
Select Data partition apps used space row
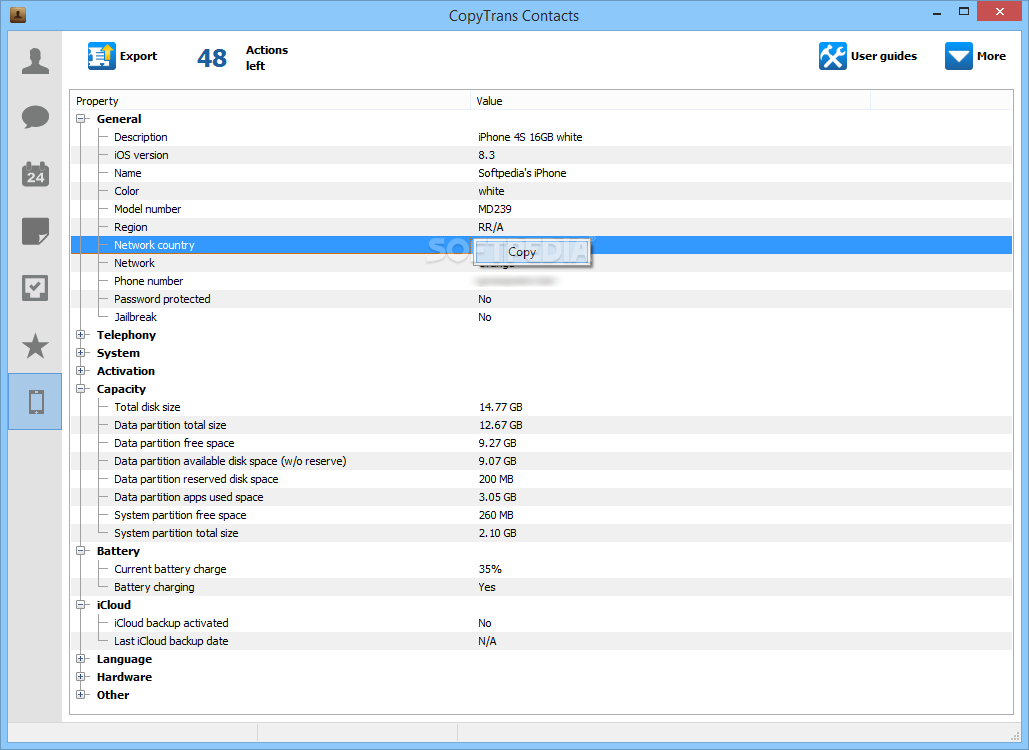click(x=541, y=497)
